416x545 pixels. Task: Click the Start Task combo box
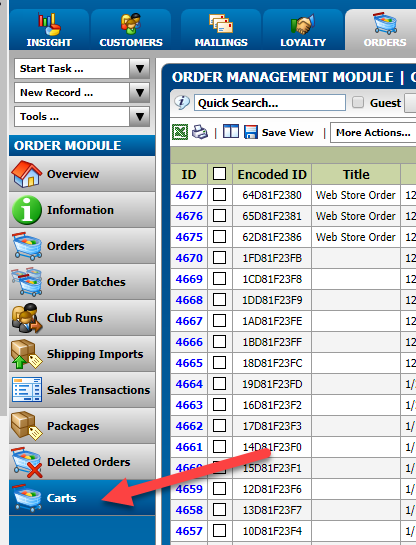82,68
